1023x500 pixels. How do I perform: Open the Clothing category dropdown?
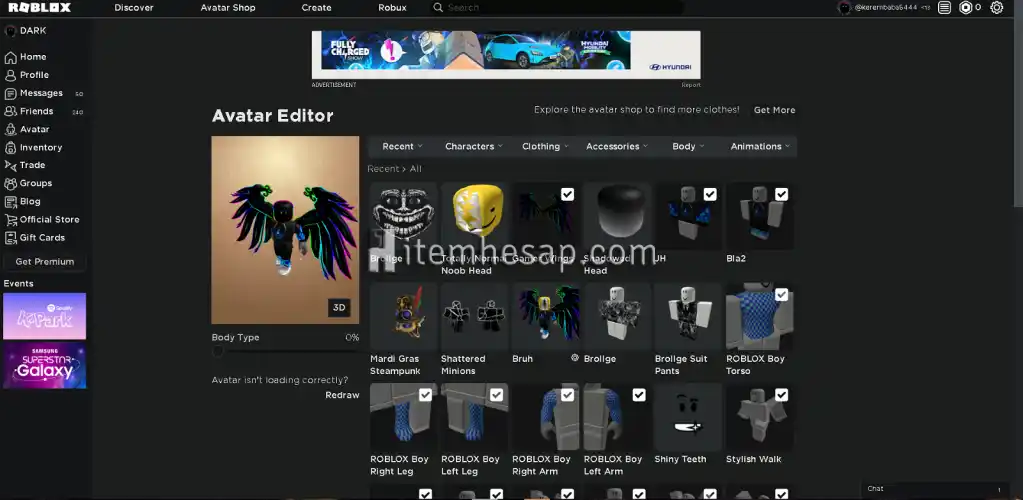pyautogui.click(x=545, y=146)
